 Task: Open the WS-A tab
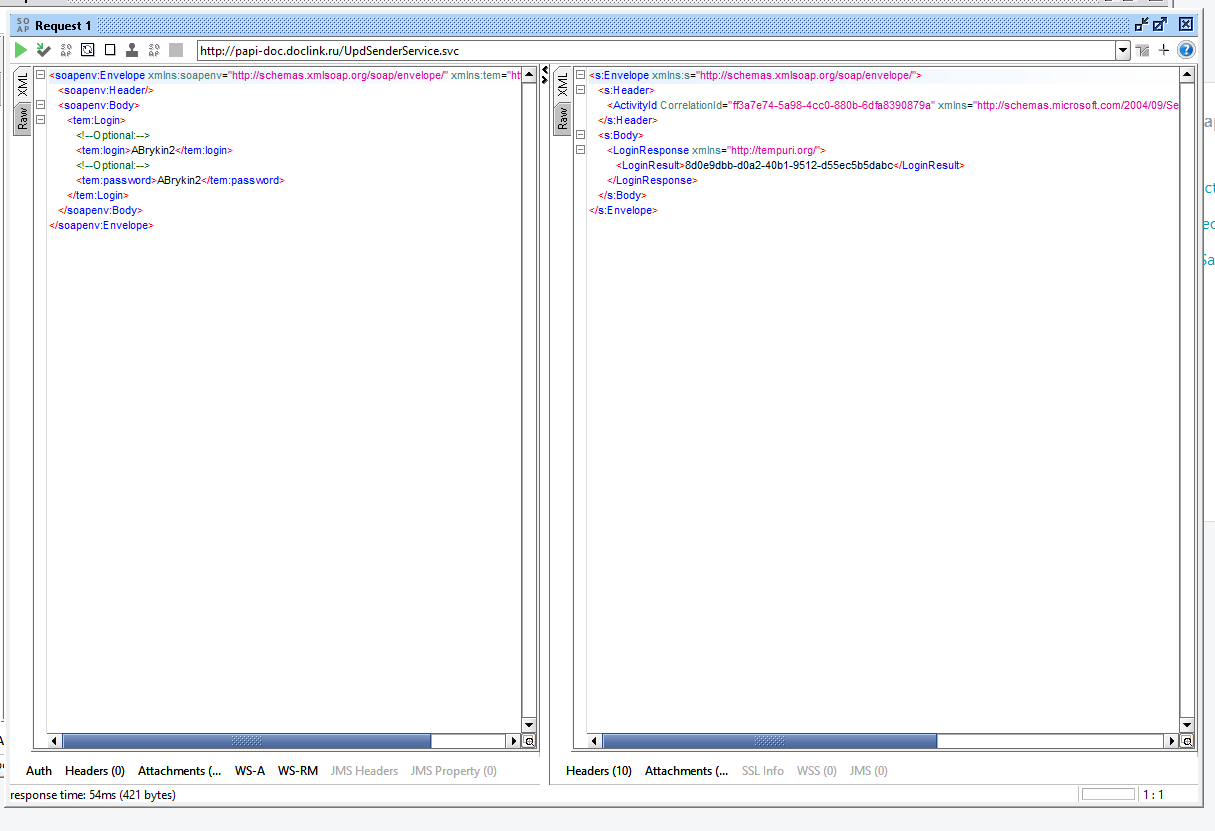coord(250,771)
